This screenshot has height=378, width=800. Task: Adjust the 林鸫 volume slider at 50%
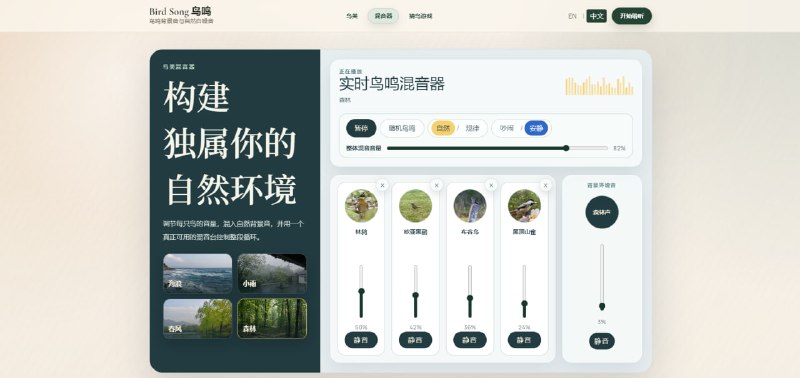tap(361, 291)
